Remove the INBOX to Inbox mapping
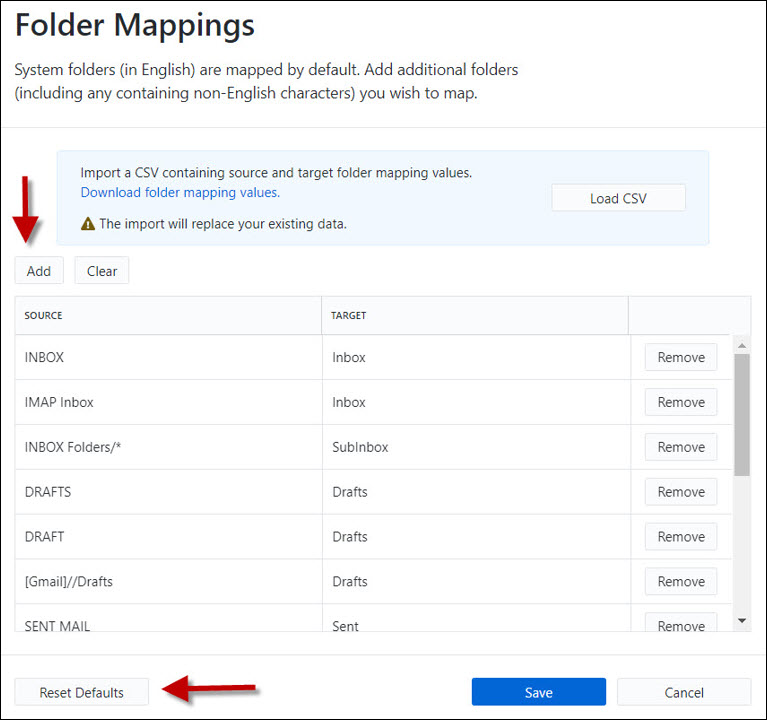Image resolution: width=767 pixels, height=720 pixels. 681,357
